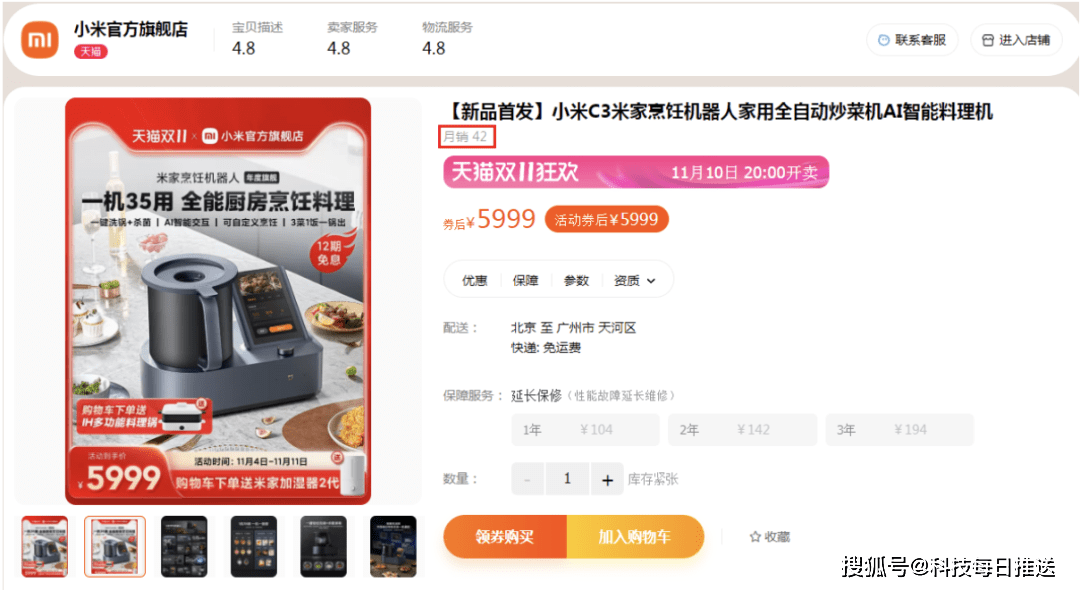
Task: Select the last product thumbnail image
Action: 393,546
